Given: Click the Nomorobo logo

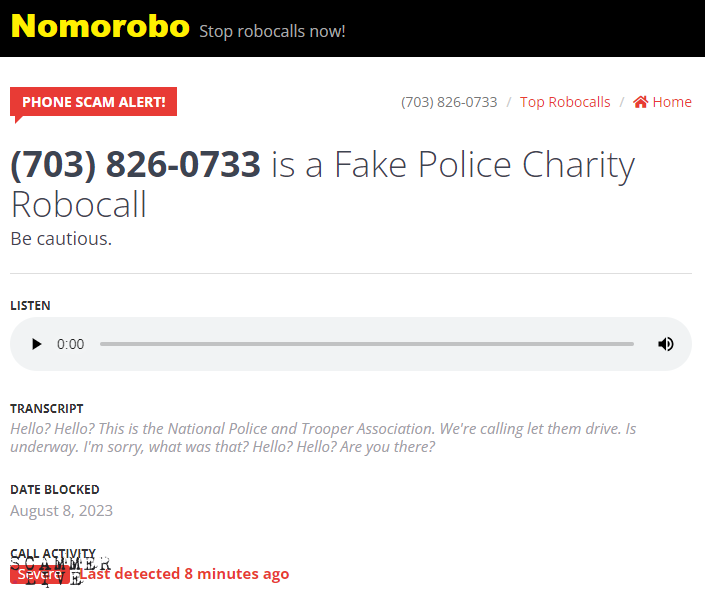Looking at the screenshot, I should 100,27.
